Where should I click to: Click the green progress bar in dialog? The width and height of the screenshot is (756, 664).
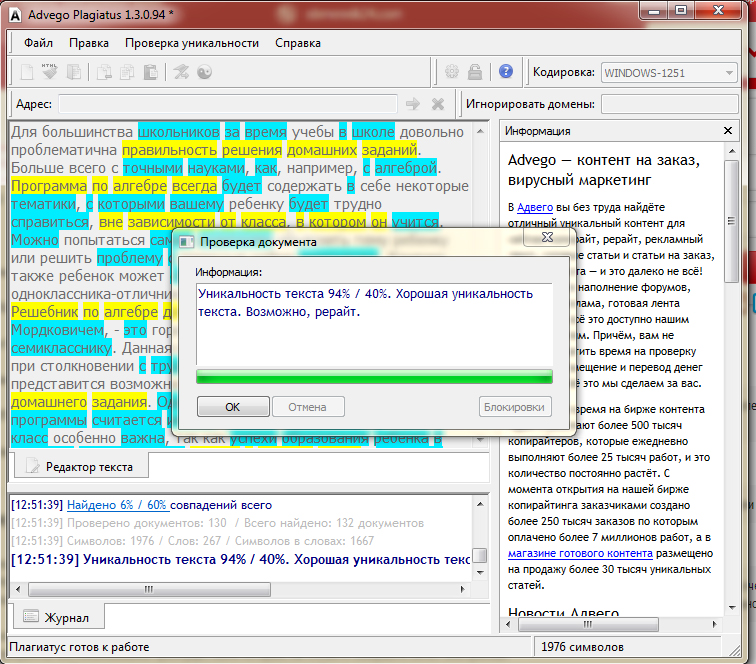click(374, 376)
